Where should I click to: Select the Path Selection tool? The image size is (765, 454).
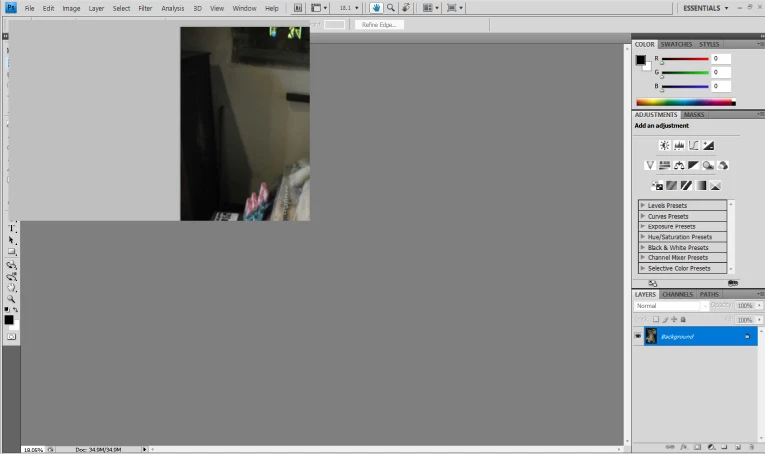click(11, 240)
